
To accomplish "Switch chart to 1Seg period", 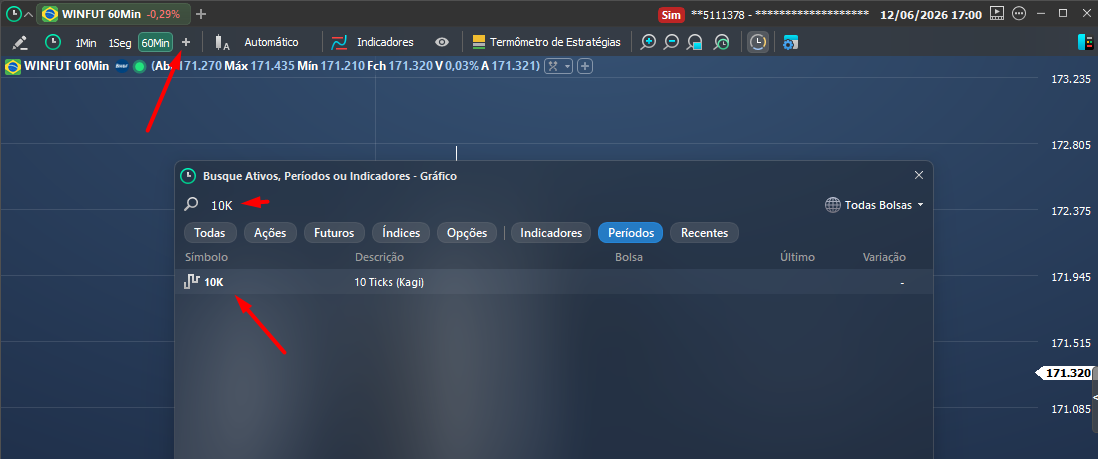I will pyautogui.click(x=120, y=43).
